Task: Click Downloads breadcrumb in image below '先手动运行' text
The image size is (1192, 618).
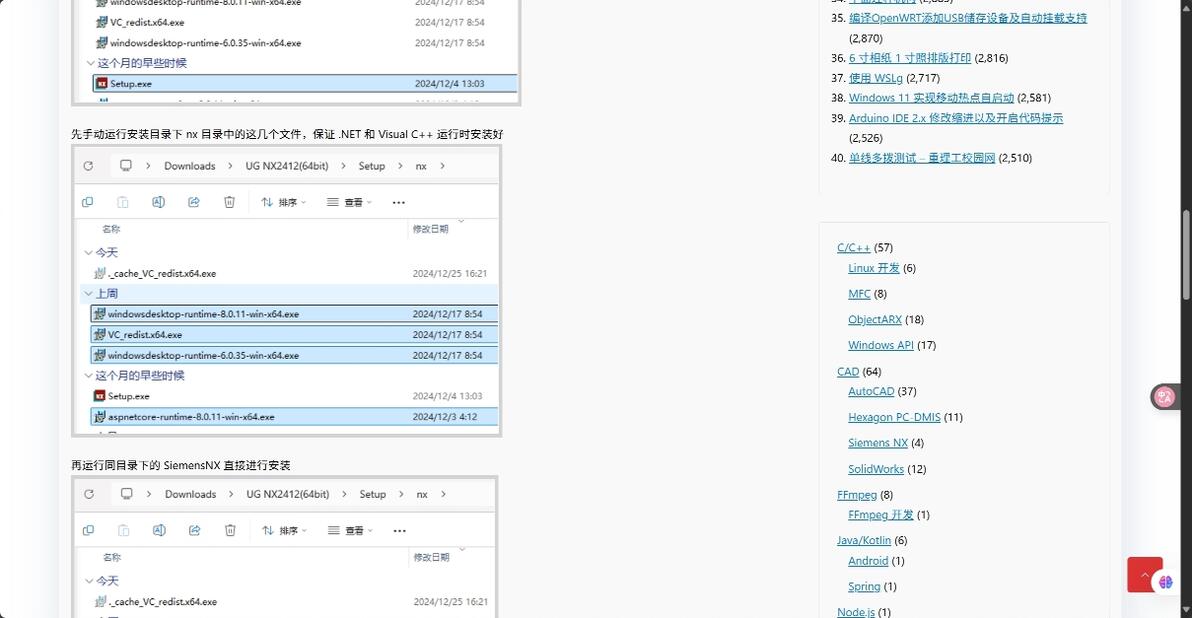Action: click(189, 166)
